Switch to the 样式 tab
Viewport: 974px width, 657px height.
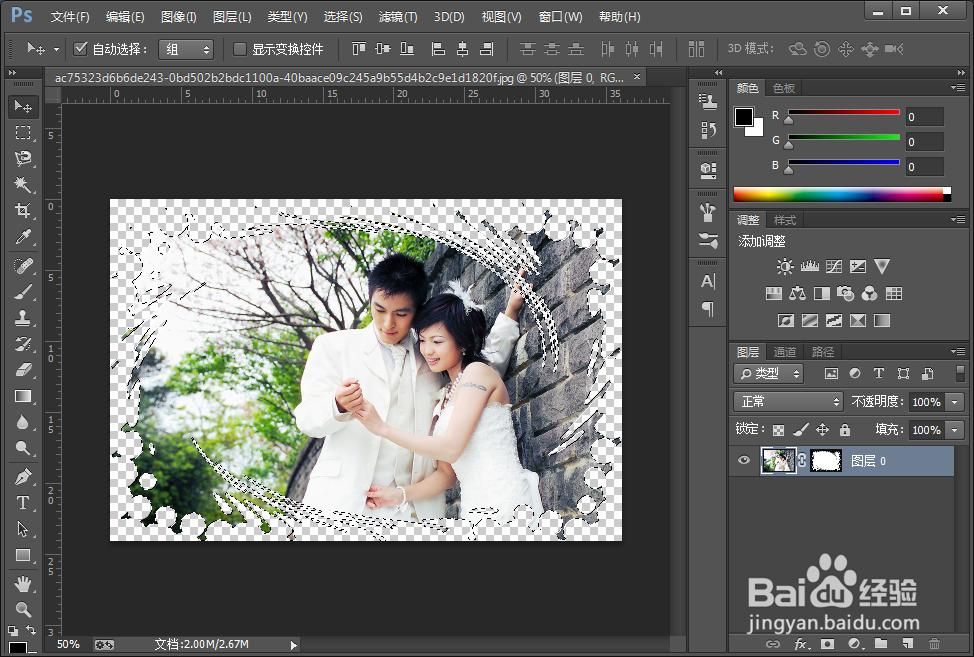click(785, 220)
